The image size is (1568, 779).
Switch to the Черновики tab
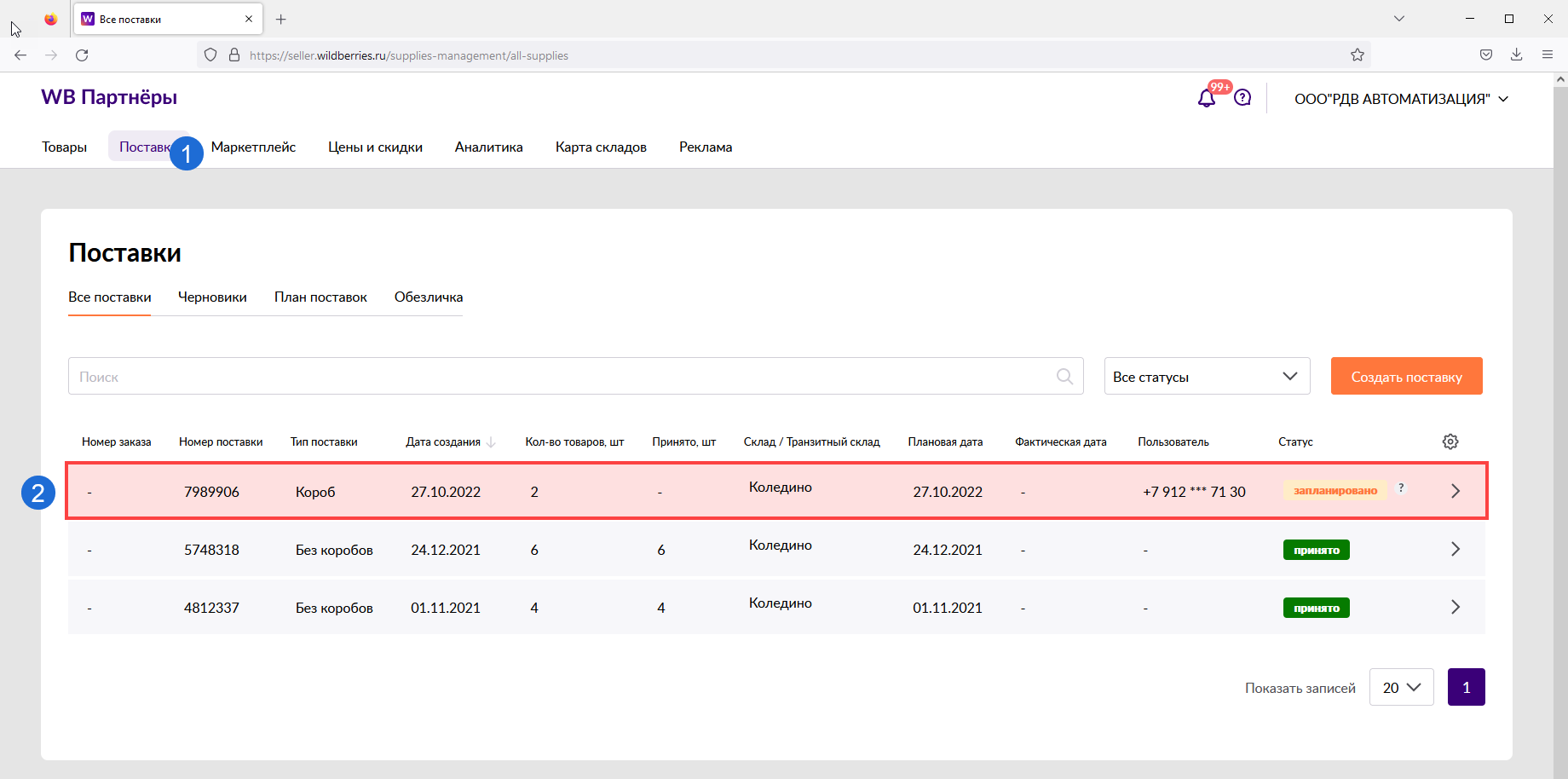[x=212, y=297]
